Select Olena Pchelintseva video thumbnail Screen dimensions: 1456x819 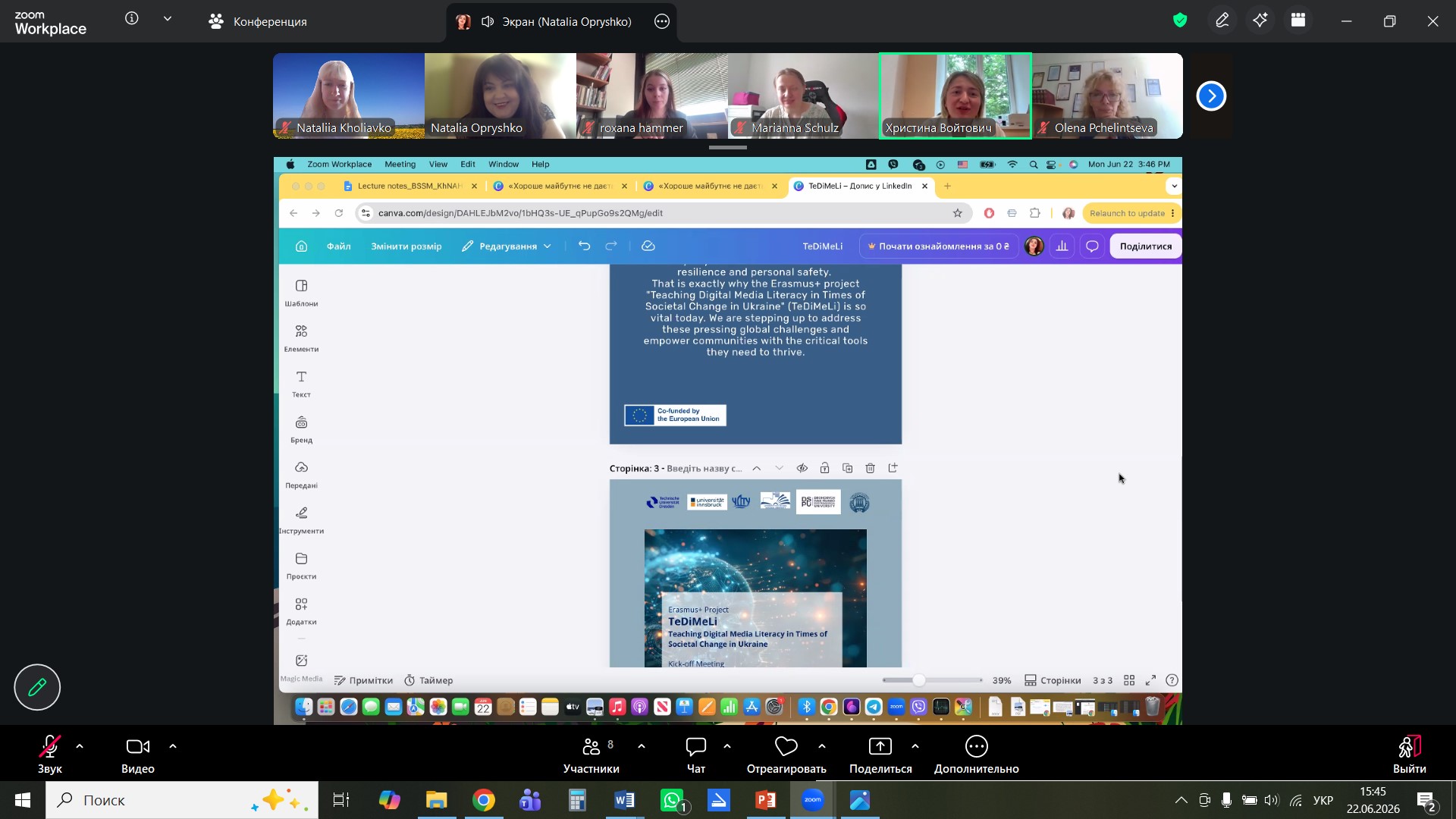click(1107, 96)
